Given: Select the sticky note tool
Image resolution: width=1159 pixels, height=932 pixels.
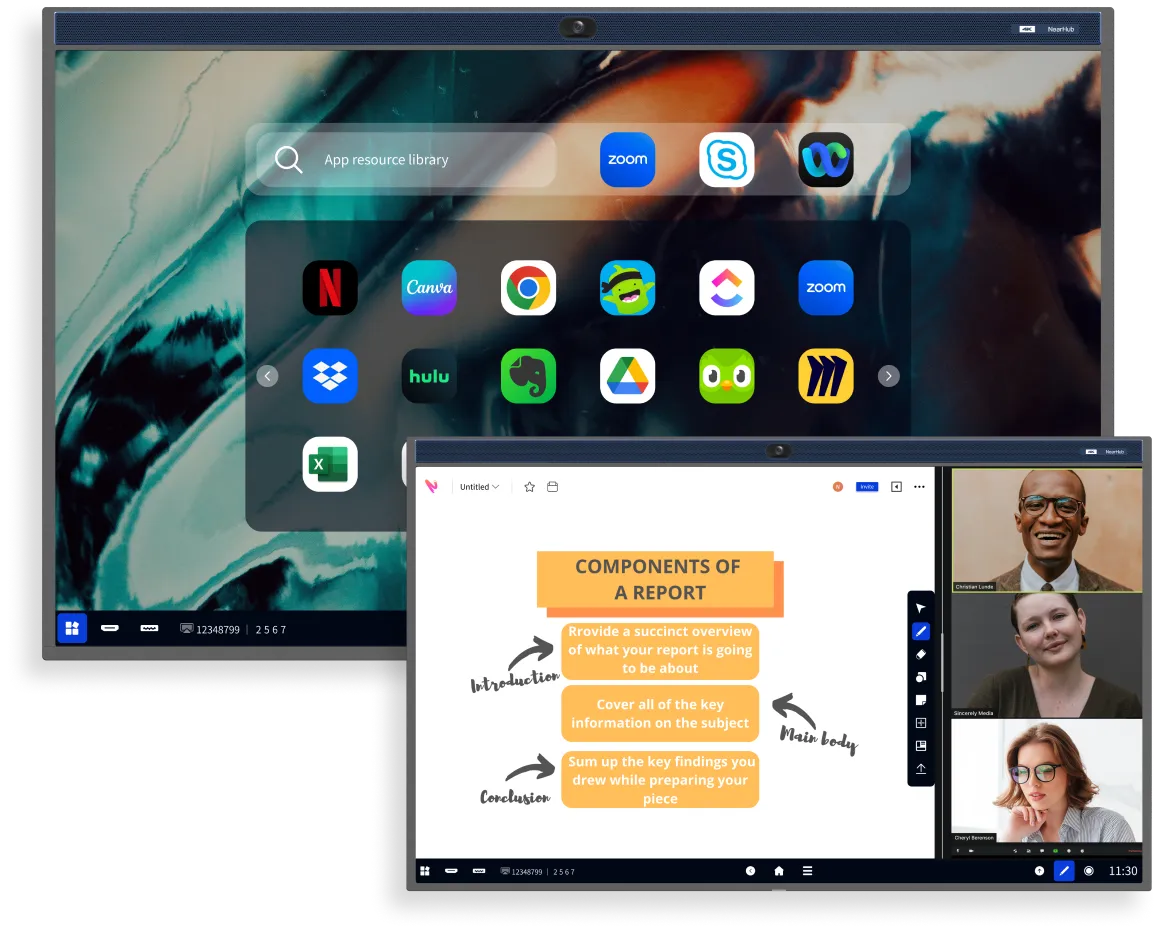Looking at the screenshot, I should [921, 700].
